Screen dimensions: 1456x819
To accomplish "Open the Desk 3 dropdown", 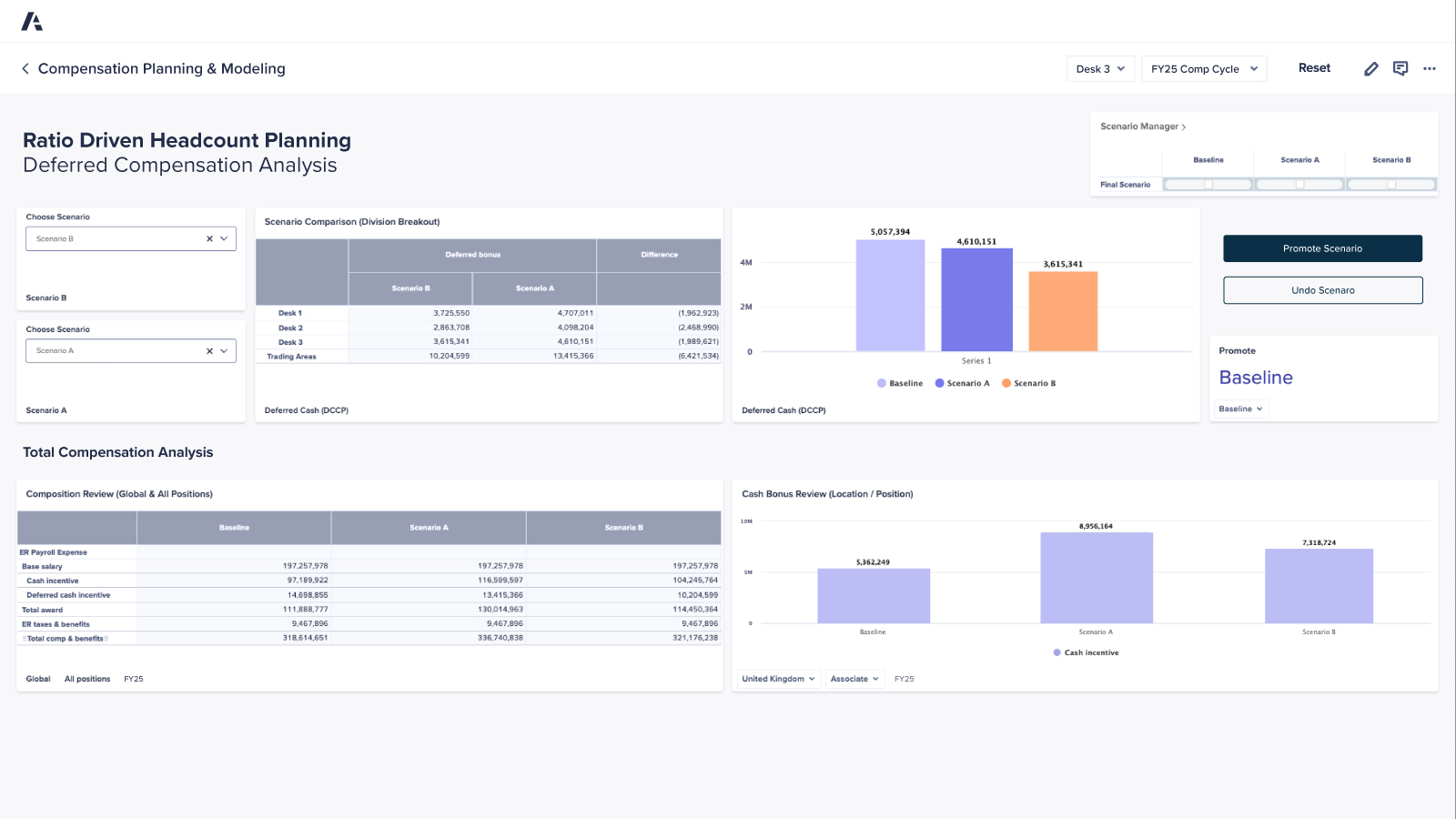I will click(1100, 68).
